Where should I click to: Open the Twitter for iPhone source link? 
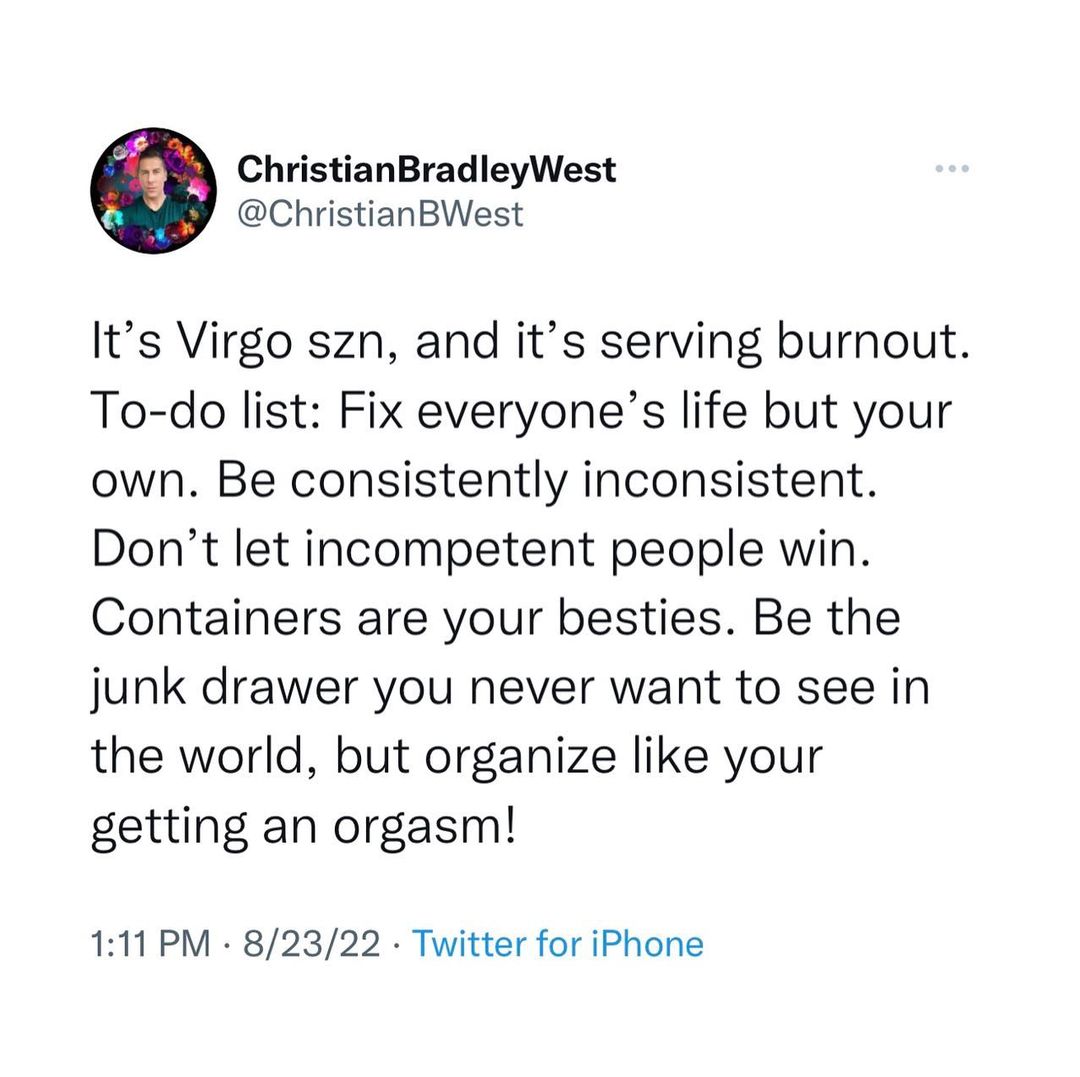(558, 944)
